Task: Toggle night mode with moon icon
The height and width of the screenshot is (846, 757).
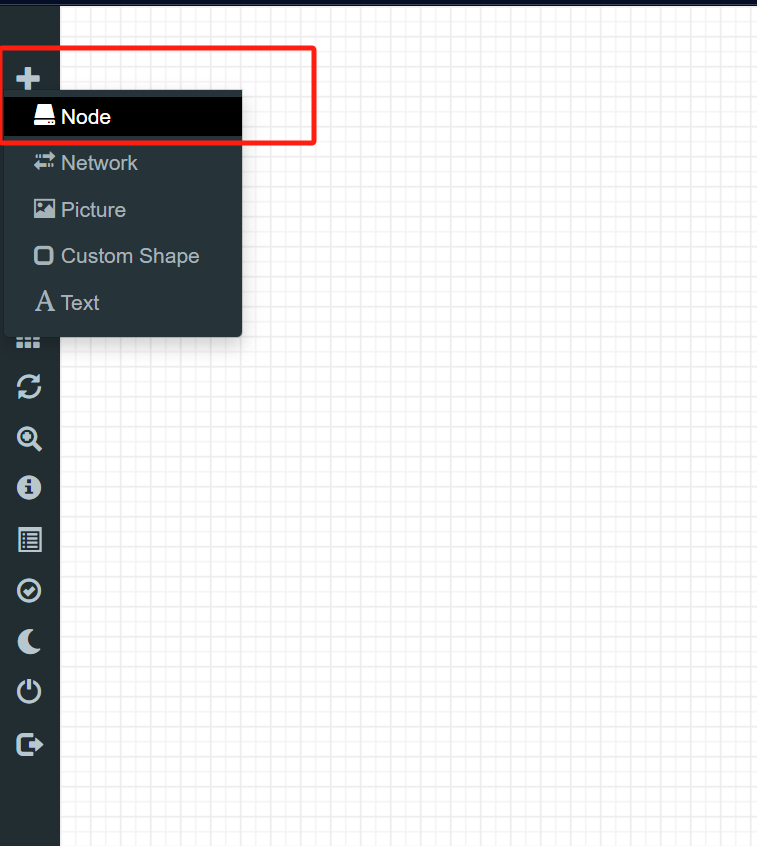Action: pos(29,642)
